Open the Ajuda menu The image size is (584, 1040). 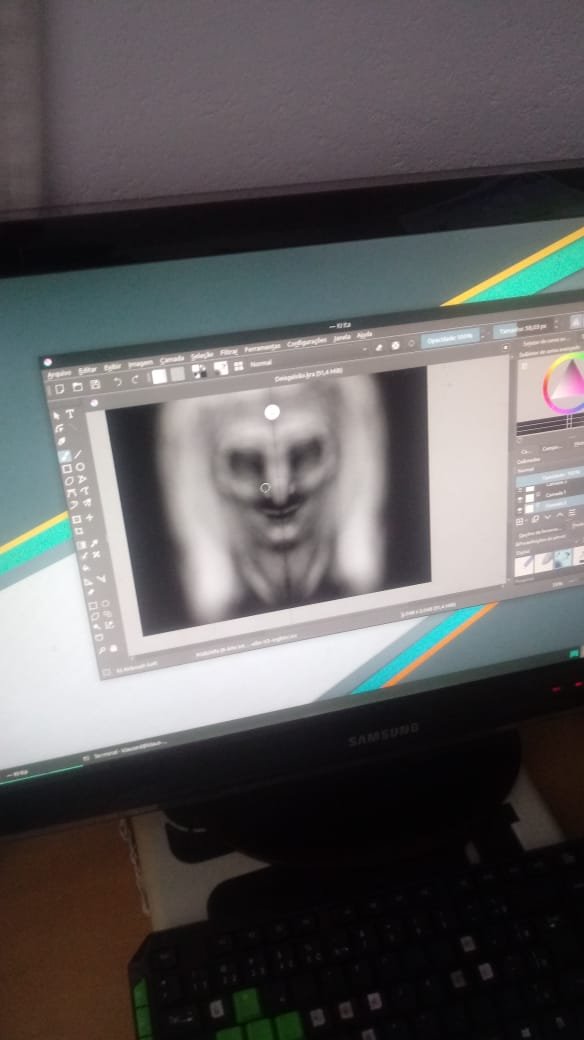tap(364, 335)
